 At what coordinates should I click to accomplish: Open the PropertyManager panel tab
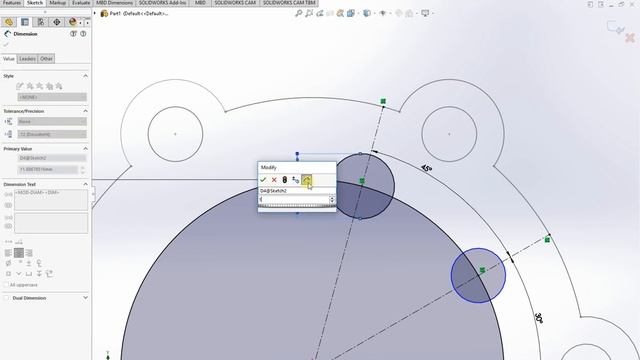[x=25, y=22]
